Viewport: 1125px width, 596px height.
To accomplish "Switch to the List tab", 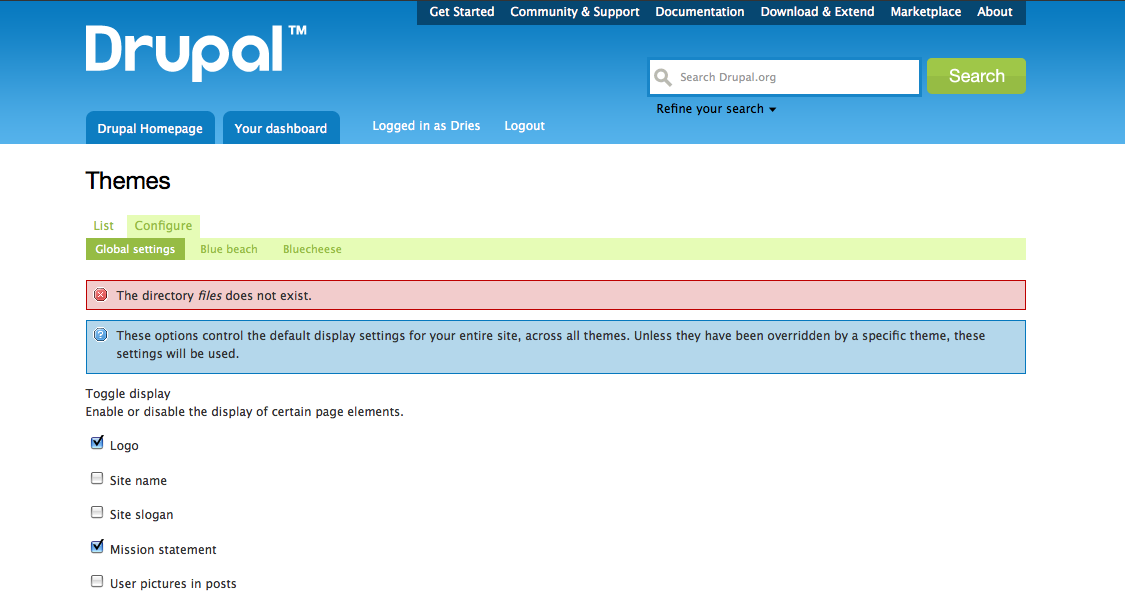I will pos(103,225).
